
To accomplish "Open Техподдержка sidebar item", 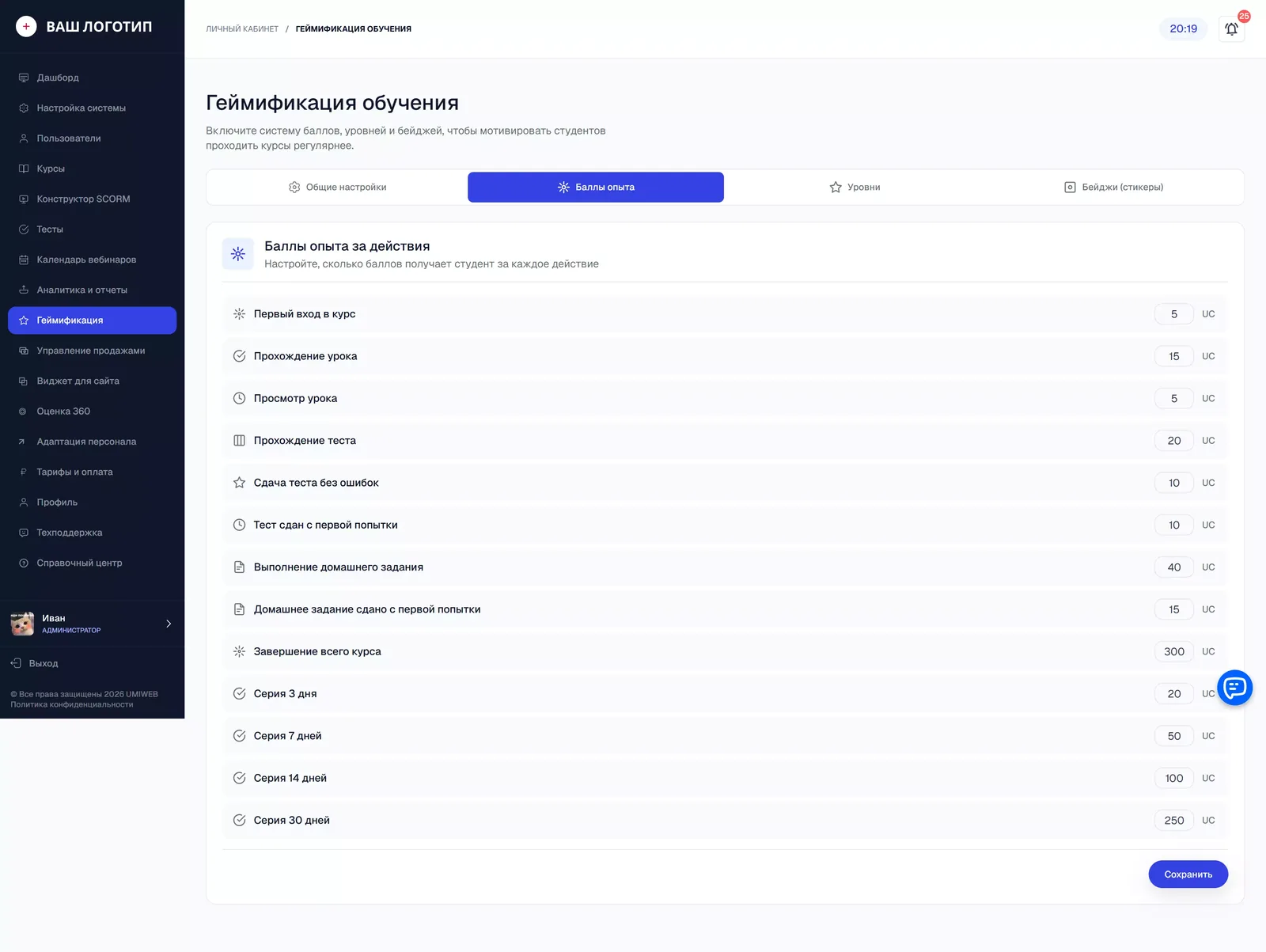I will coord(92,533).
